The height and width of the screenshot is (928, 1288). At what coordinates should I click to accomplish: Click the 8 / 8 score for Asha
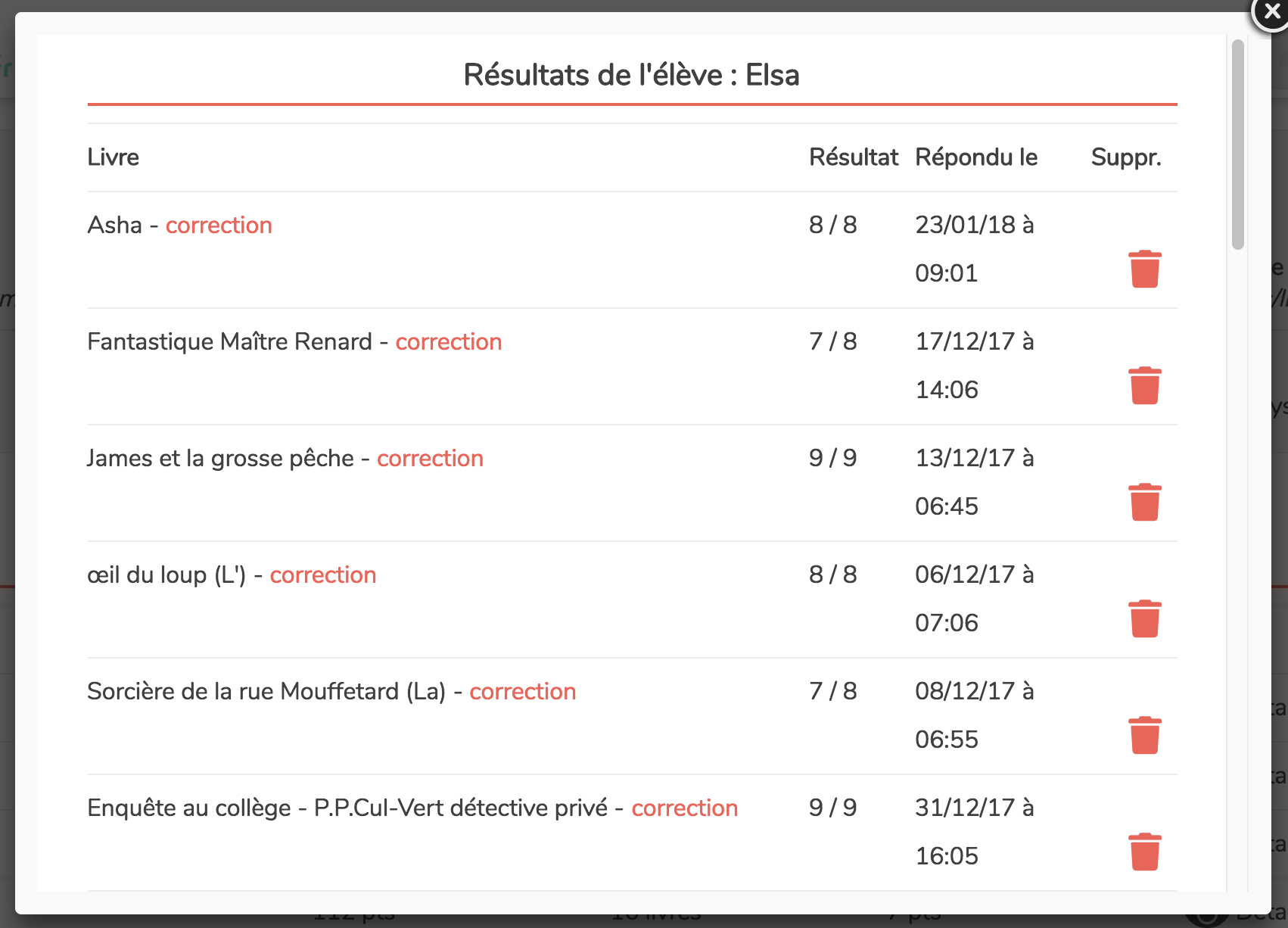[x=832, y=226]
